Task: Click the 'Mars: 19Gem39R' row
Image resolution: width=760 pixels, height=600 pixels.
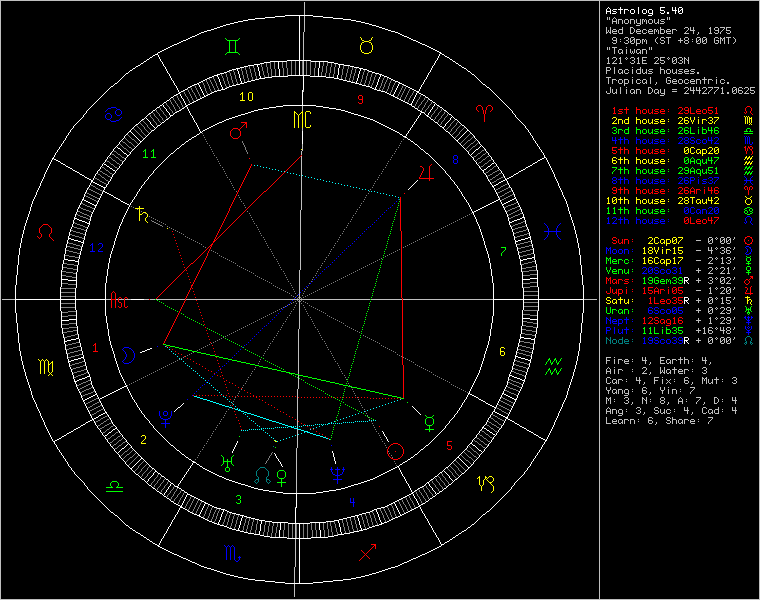Action: 681,281
